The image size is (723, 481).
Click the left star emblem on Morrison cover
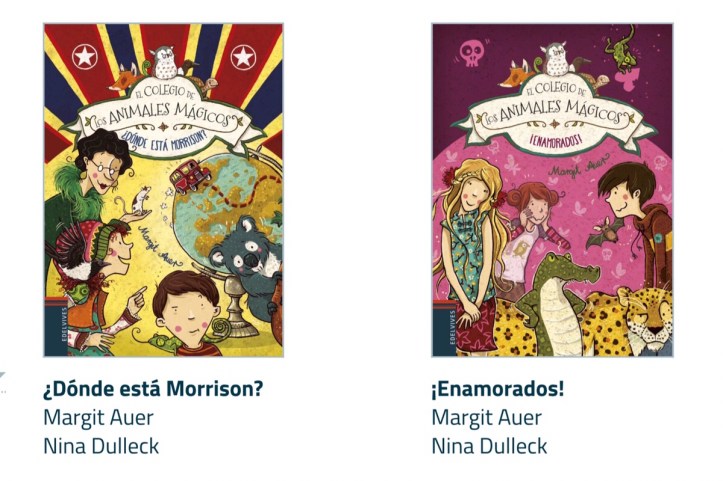point(85,56)
